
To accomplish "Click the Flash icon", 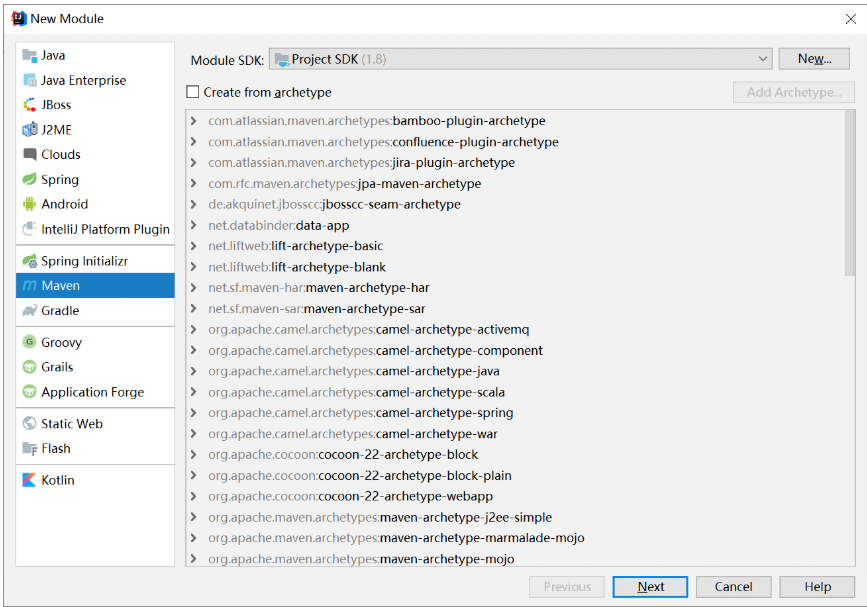I will click(29, 448).
